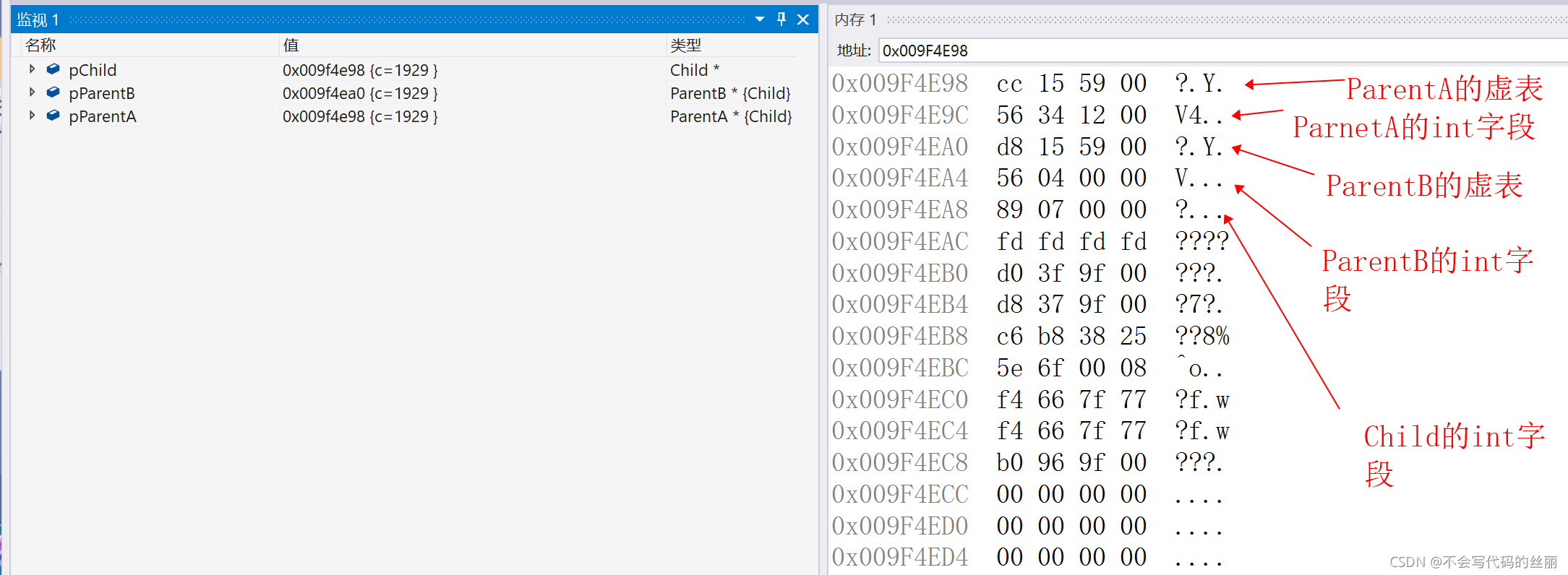The height and width of the screenshot is (575, 1568).
Task: Pin the 监视 1 watch panel
Action: [x=781, y=20]
